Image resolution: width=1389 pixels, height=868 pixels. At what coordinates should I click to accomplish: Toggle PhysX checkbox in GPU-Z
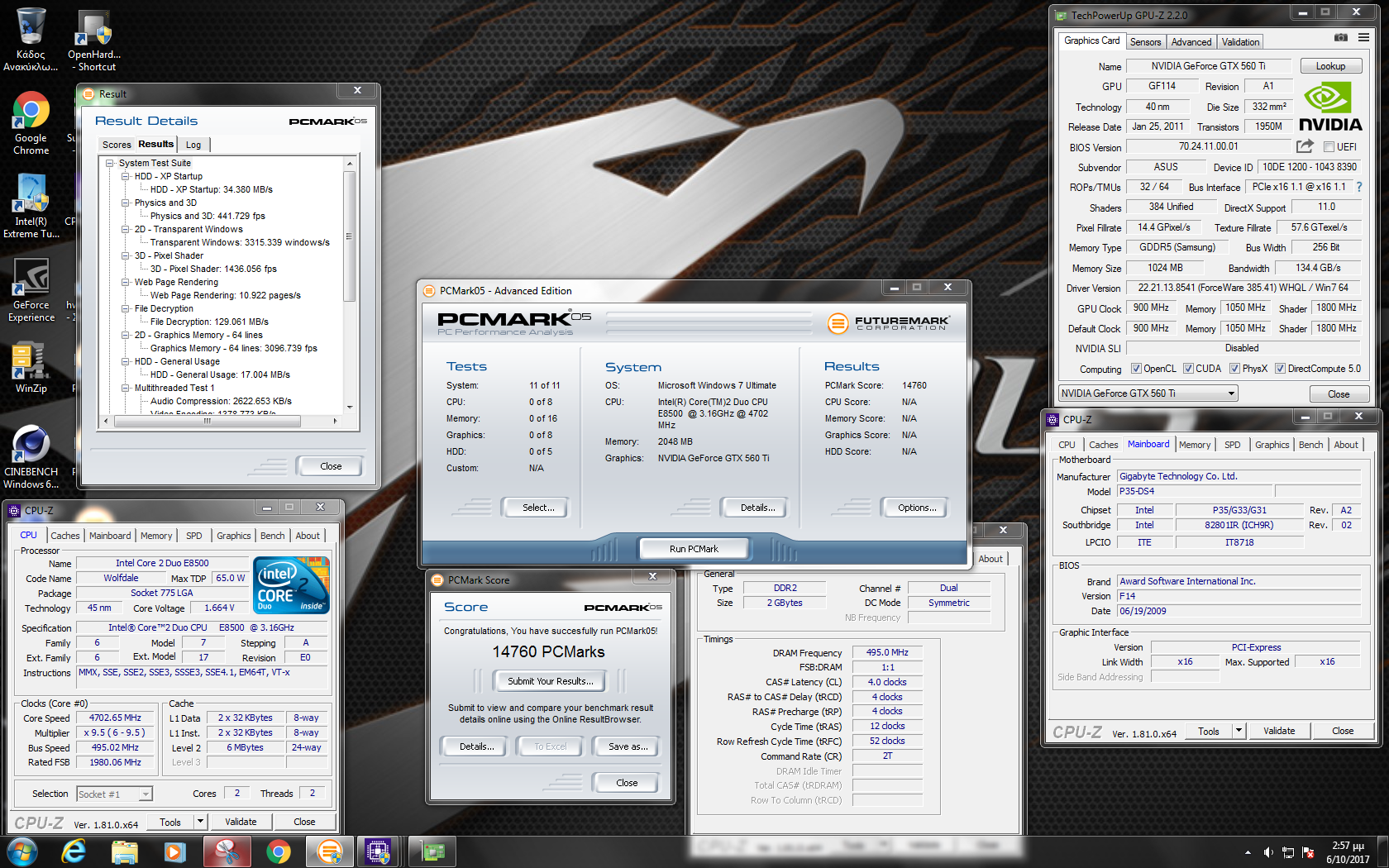pos(1234,369)
